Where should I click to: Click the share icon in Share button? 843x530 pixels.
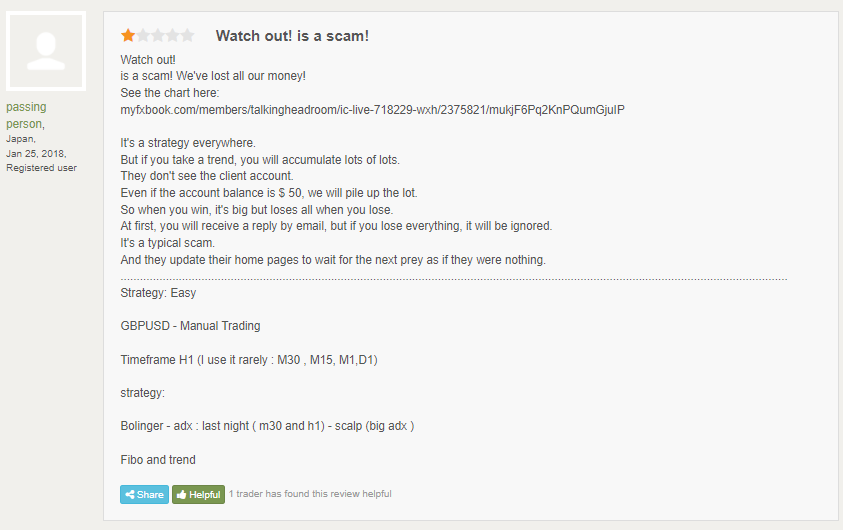(x=130, y=494)
